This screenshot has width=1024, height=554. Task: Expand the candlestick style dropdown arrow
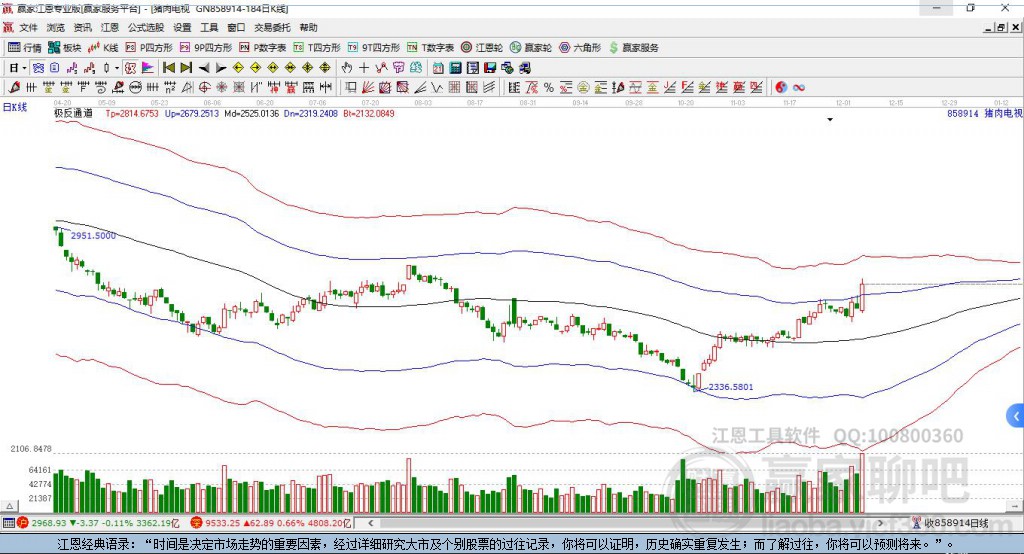tap(117, 68)
